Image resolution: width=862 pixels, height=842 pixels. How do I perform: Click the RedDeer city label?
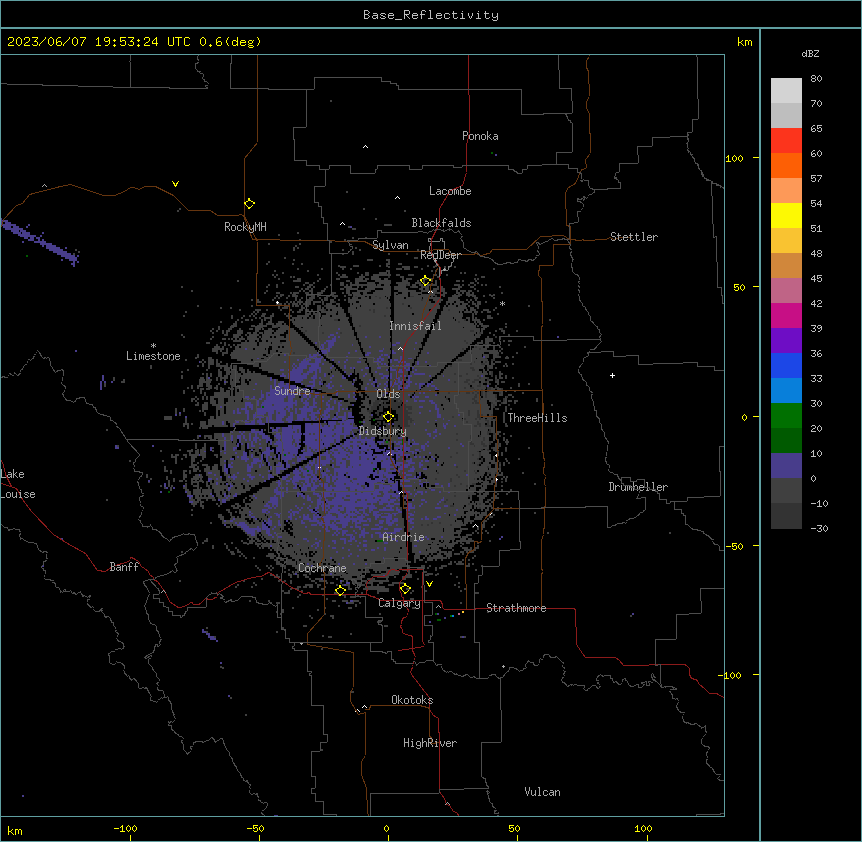(440, 255)
